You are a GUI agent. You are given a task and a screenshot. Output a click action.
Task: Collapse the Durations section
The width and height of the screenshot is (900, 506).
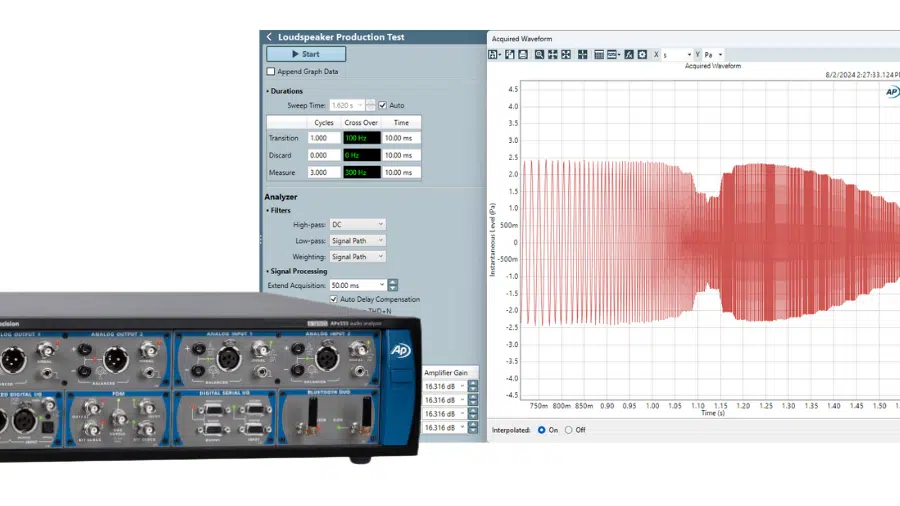(x=268, y=91)
